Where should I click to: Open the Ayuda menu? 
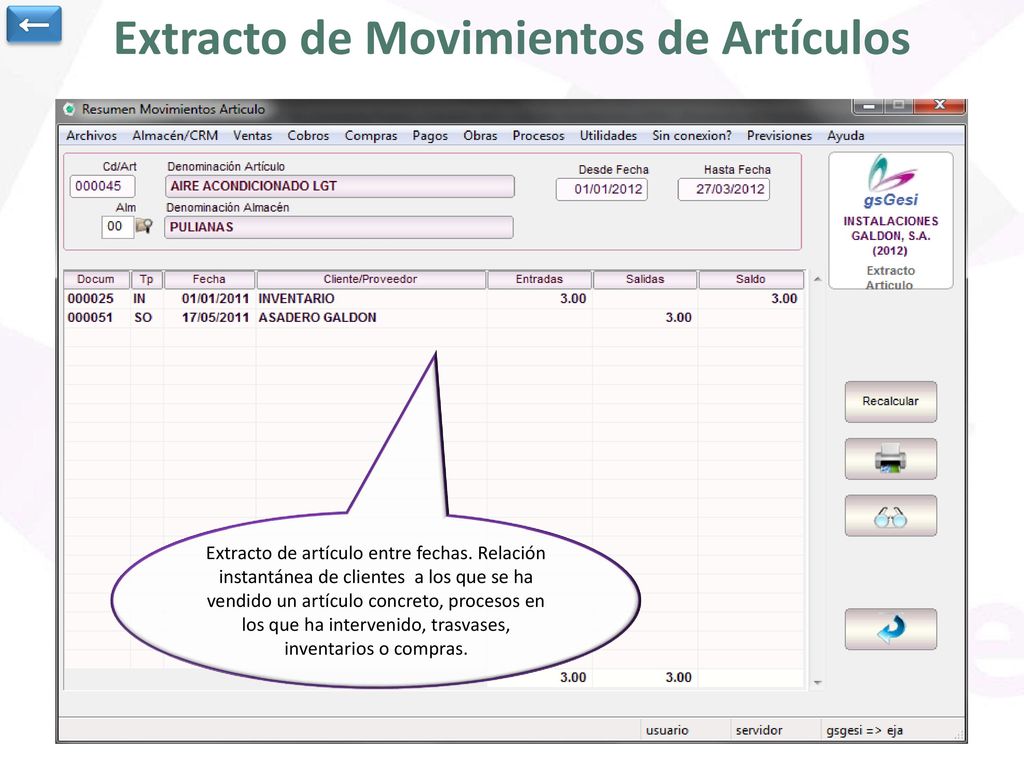point(846,136)
